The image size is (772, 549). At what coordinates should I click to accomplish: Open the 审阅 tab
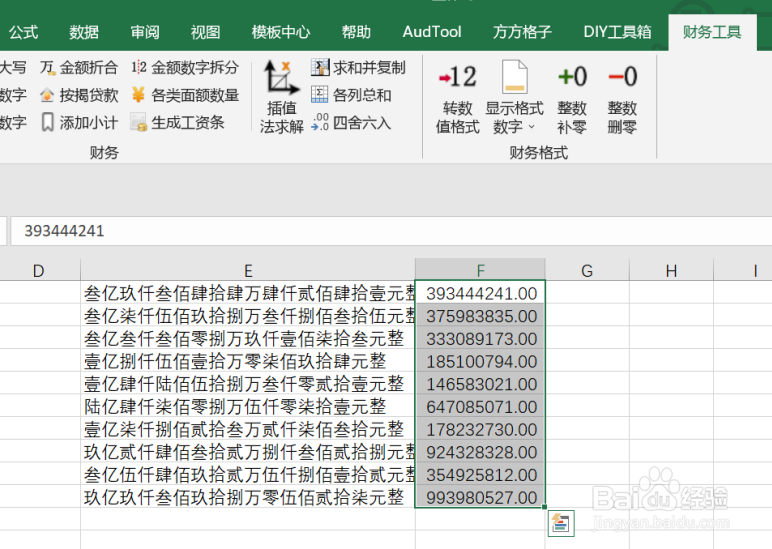point(145,32)
